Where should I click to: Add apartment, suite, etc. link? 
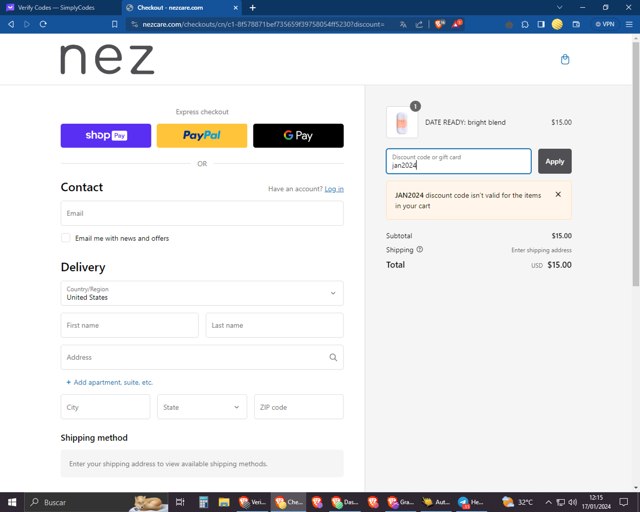[x=109, y=382]
